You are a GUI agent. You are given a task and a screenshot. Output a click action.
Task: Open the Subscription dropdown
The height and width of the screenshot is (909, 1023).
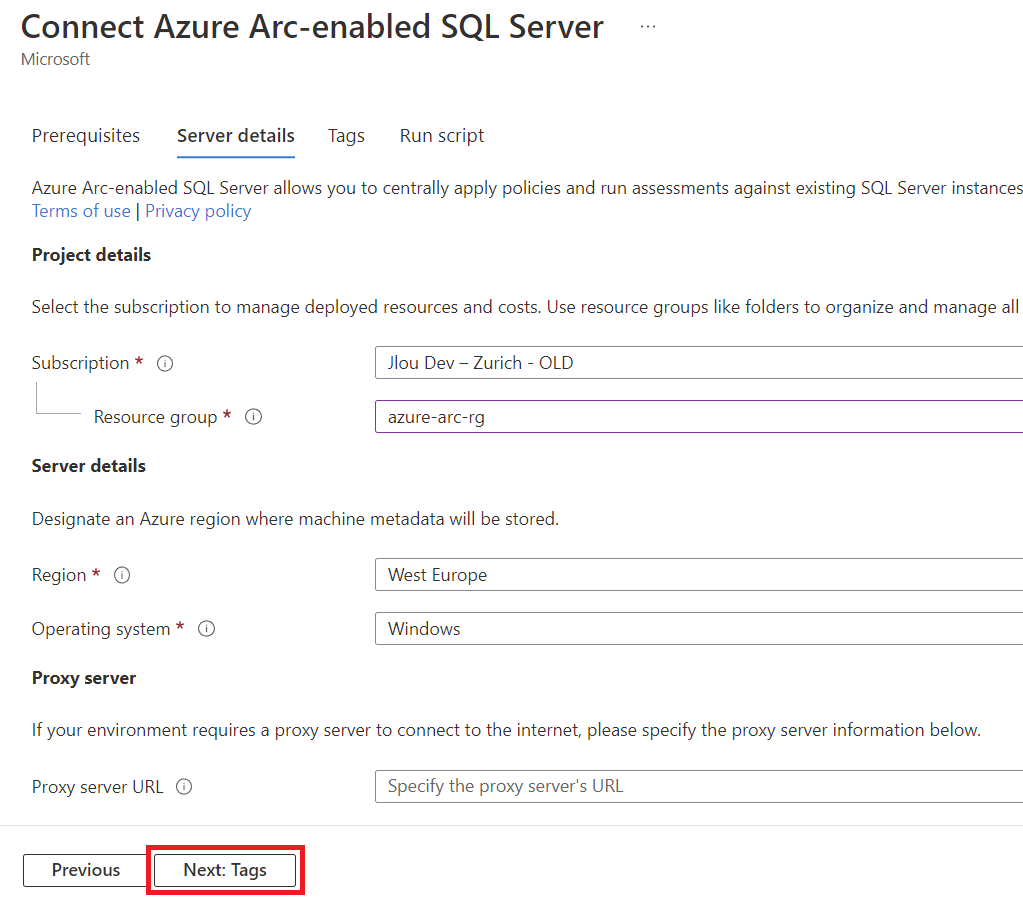pyautogui.click(x=699, y=363)
